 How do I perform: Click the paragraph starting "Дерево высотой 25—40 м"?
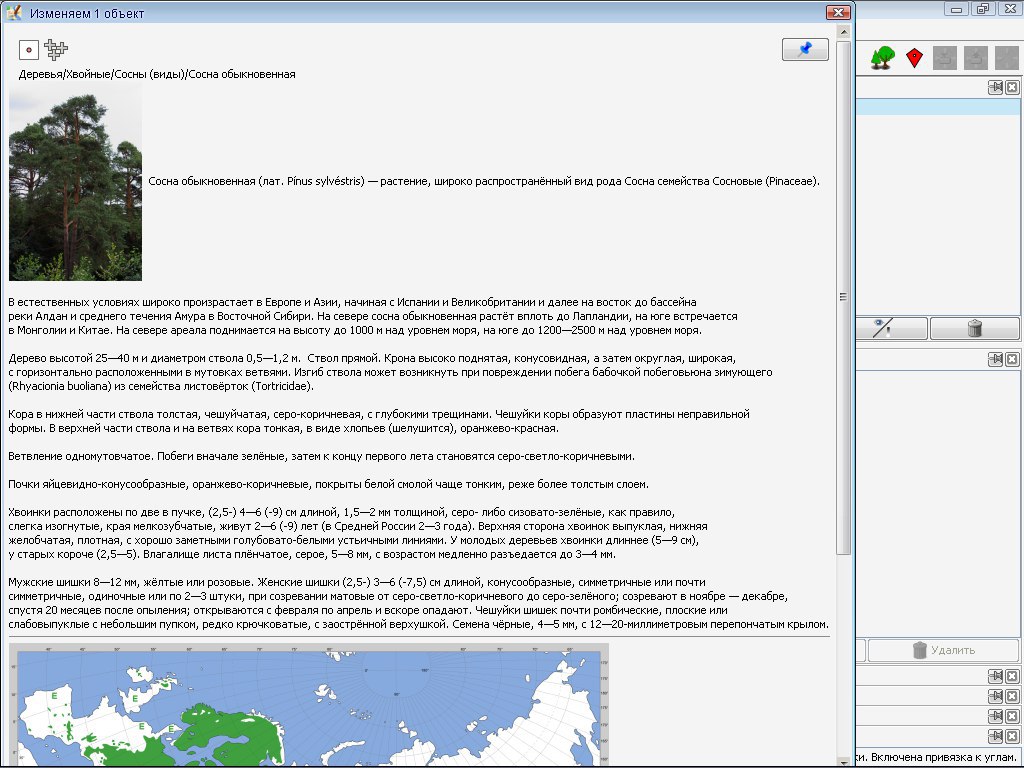[390, 372]
